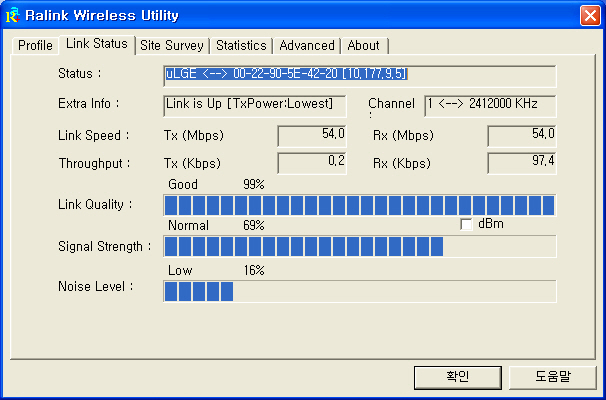This screenshot has width=606, height=400.
Task: Click the Link Quality progress bar
Action: tap(359, 205)
